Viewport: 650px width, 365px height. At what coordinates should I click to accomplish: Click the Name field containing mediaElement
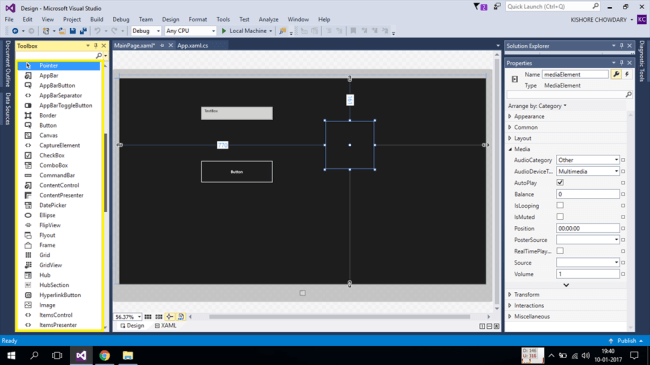575,75
